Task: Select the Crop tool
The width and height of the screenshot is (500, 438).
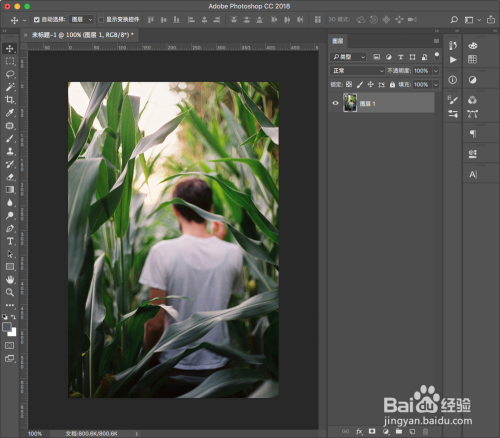Action: 10,100
